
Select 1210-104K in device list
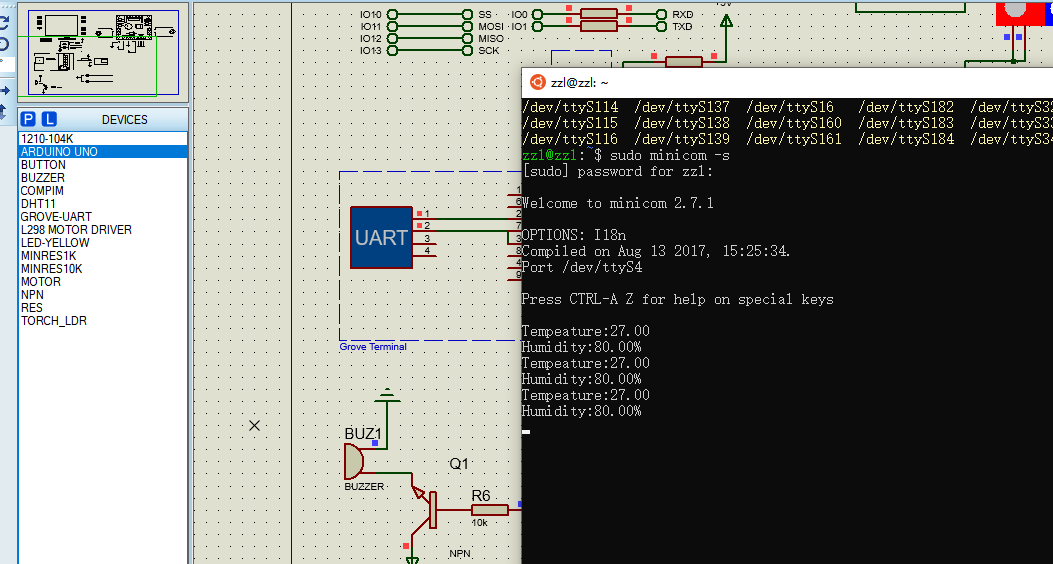pyautogui.click(x=103, y=139)
